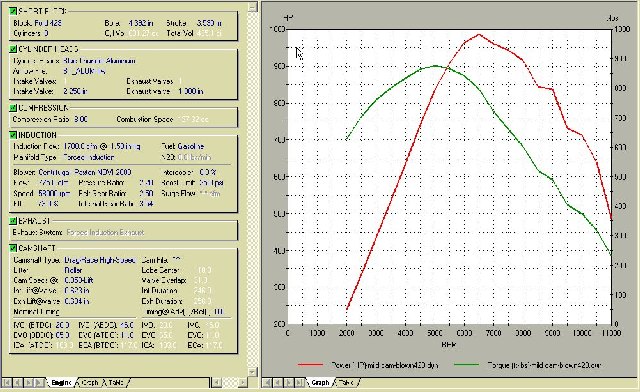Select the Graph tab under the chart
640x392 pixels.
point(320,383)
